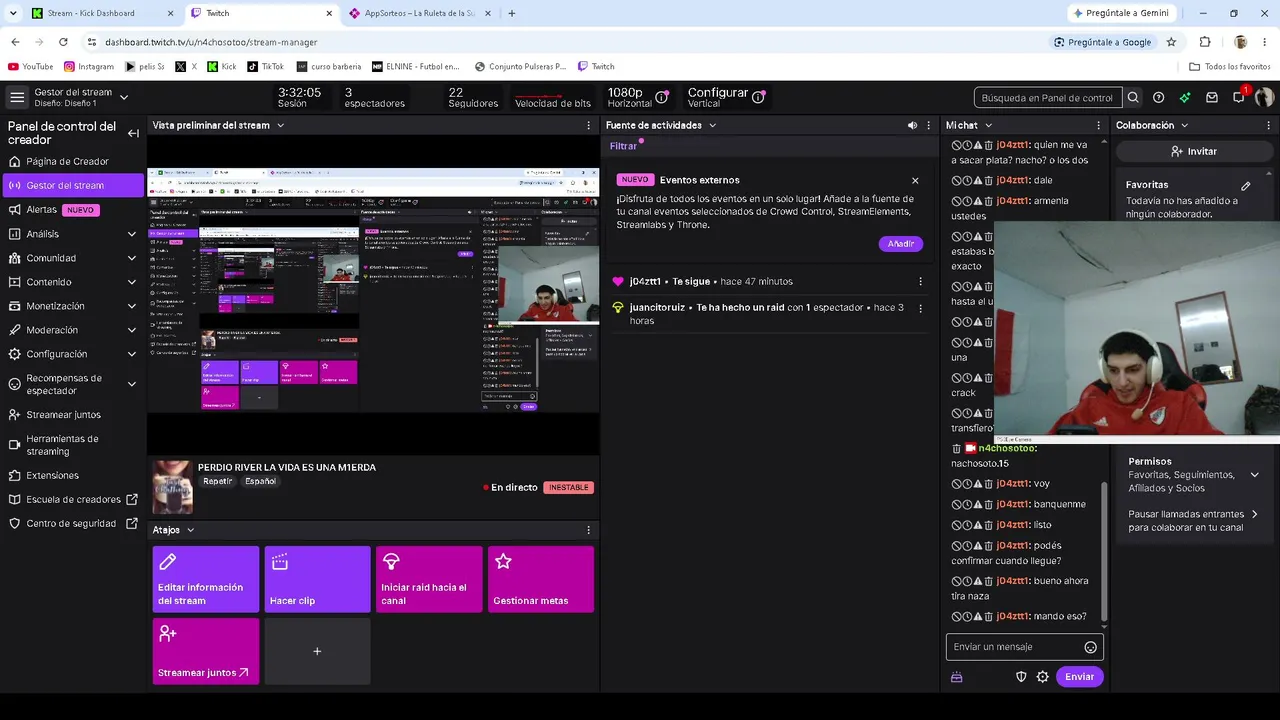Open the Mi chat three-dot menu
Screen dimensions: 1280x720
tap(1099, 126)
